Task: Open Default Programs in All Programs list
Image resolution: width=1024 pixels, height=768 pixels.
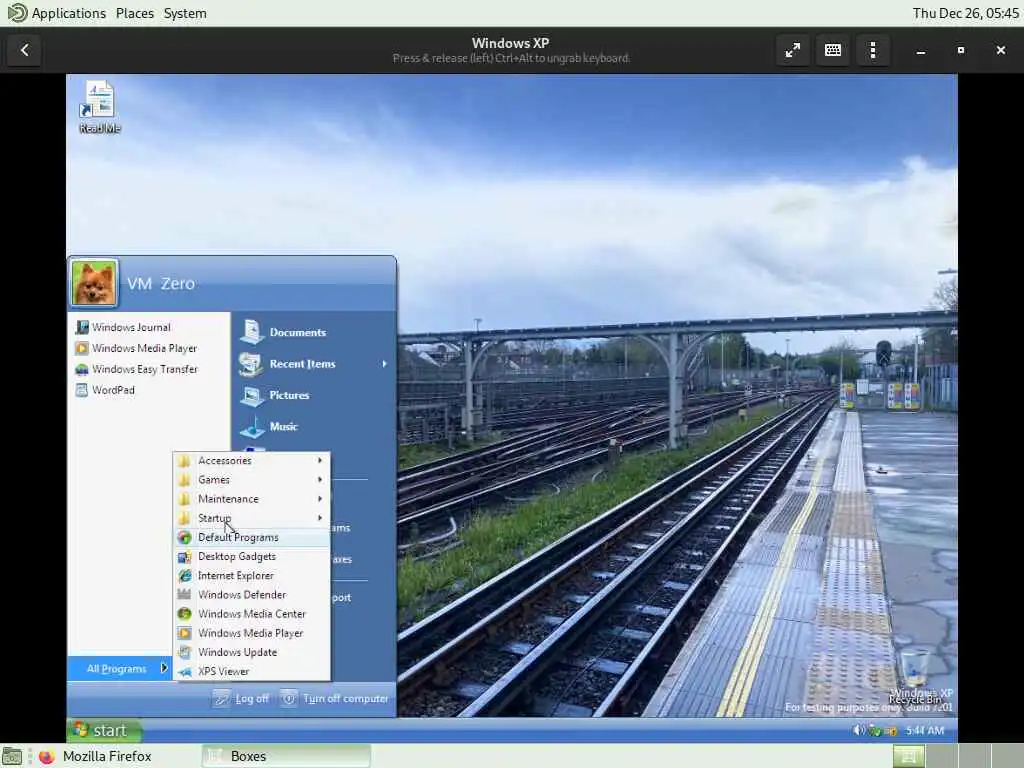Action: pyautogui.click(x=251, y=537)
